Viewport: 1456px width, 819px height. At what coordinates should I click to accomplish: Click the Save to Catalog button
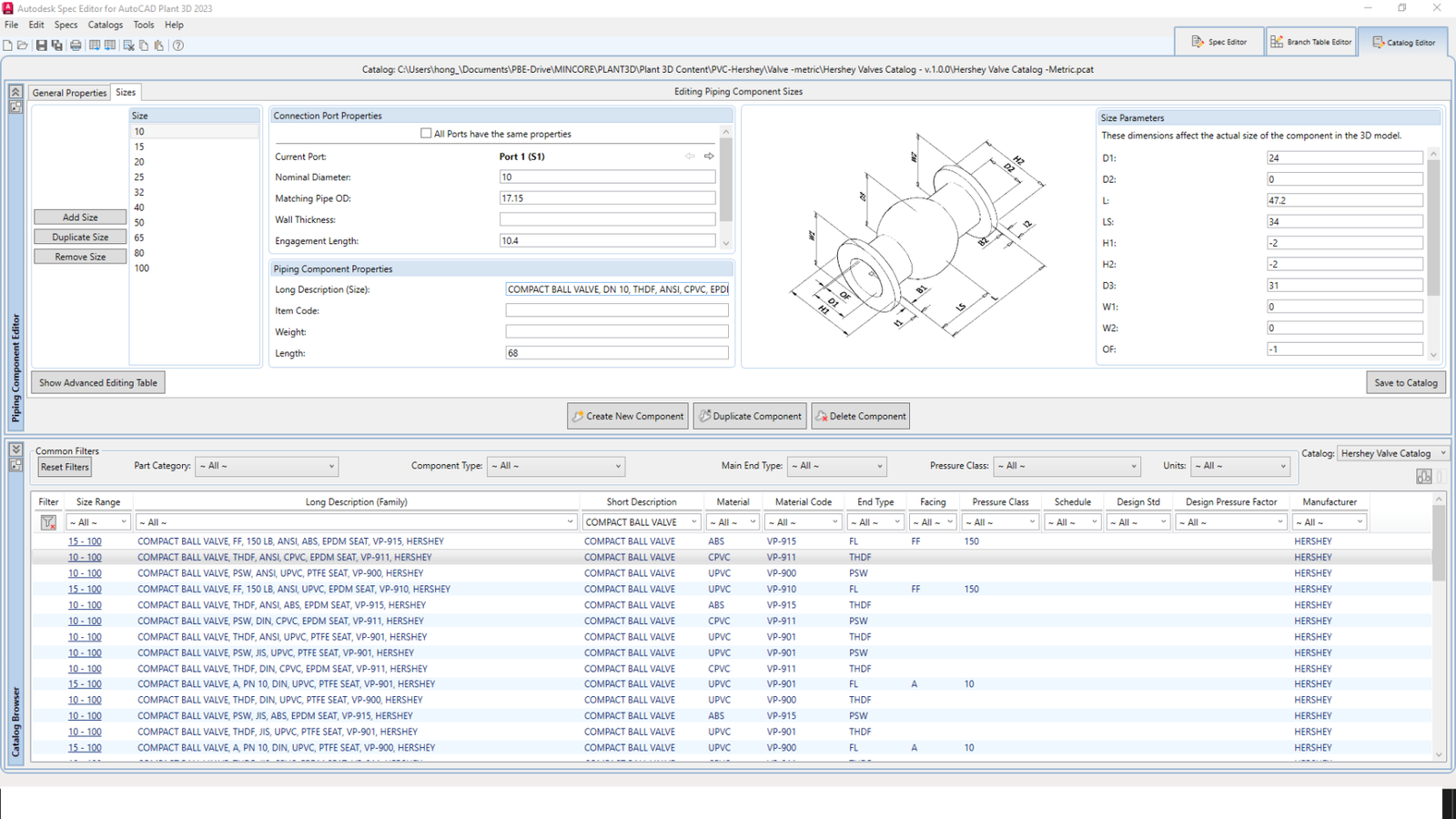(1406, 383)
